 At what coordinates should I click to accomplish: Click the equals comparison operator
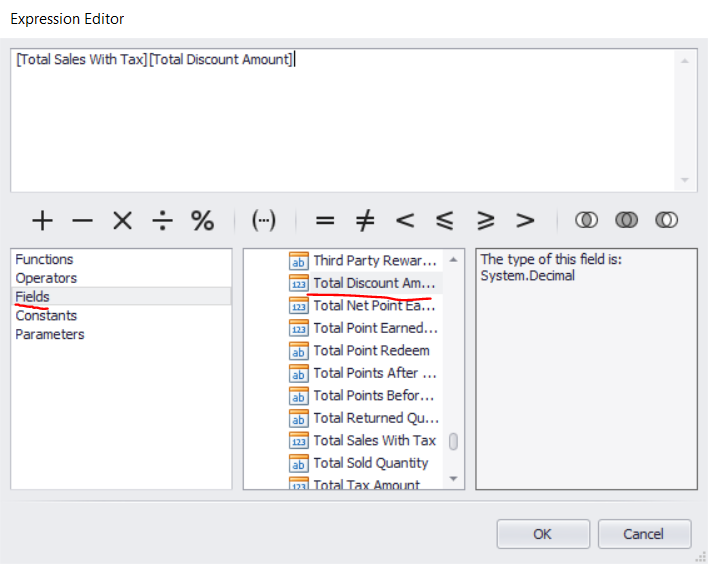[x=325, y=221]
